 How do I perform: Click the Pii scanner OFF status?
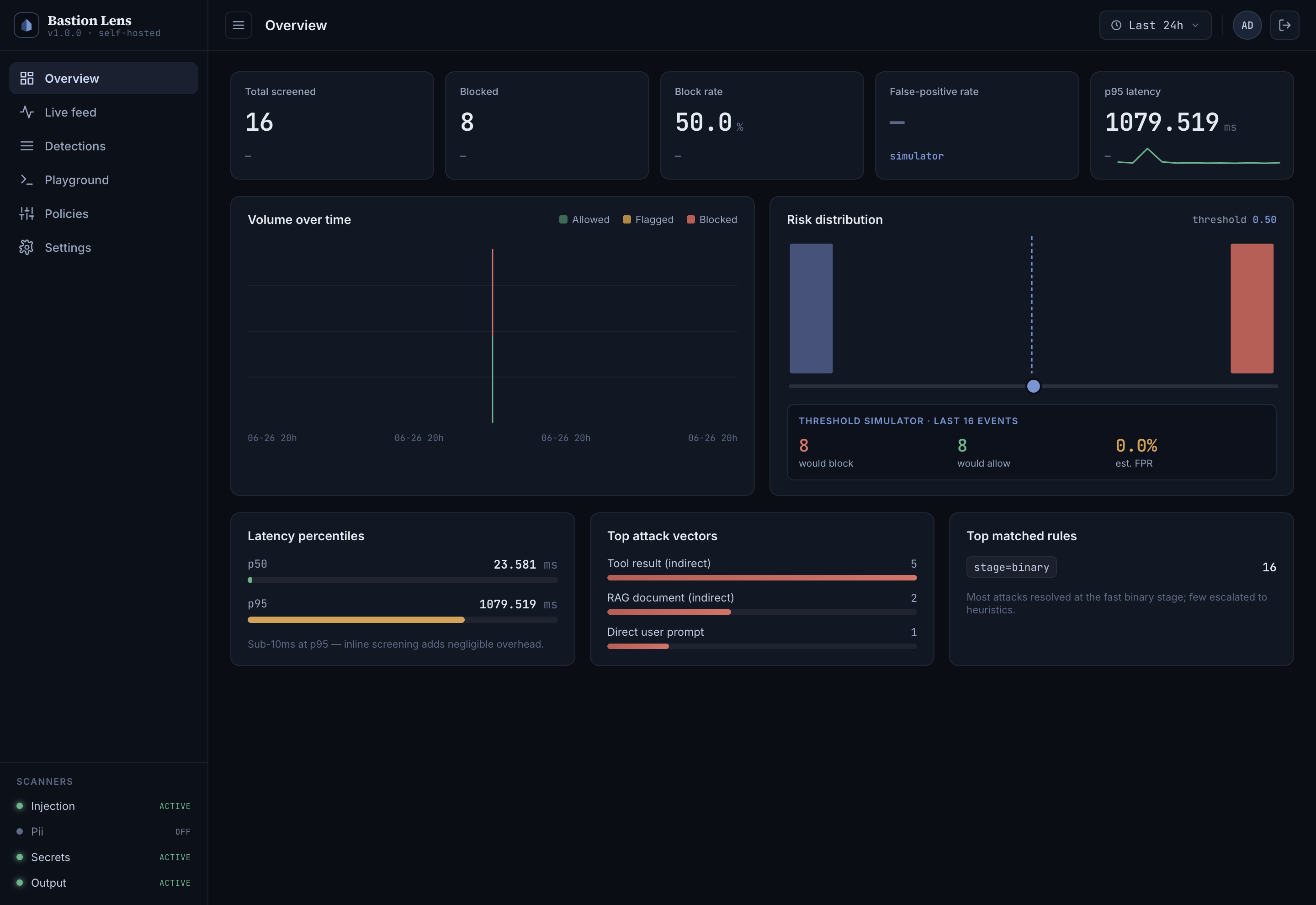coord(182,832)
